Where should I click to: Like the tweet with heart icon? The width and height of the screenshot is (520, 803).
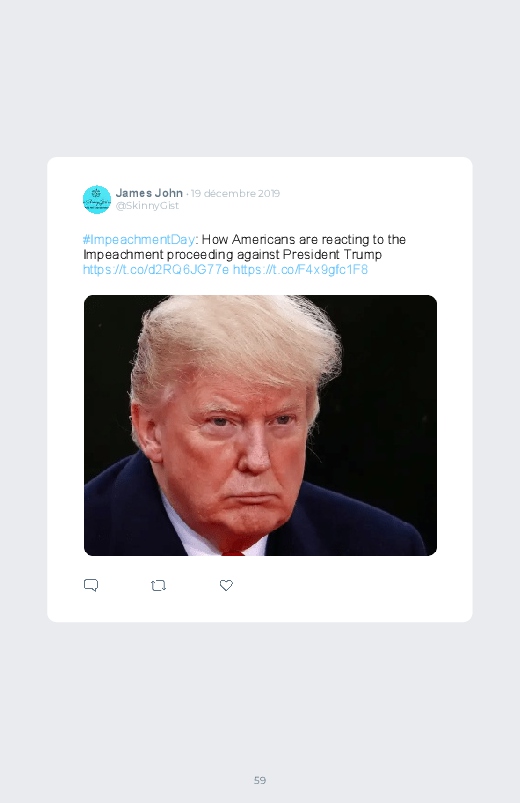tap(226, 585)
